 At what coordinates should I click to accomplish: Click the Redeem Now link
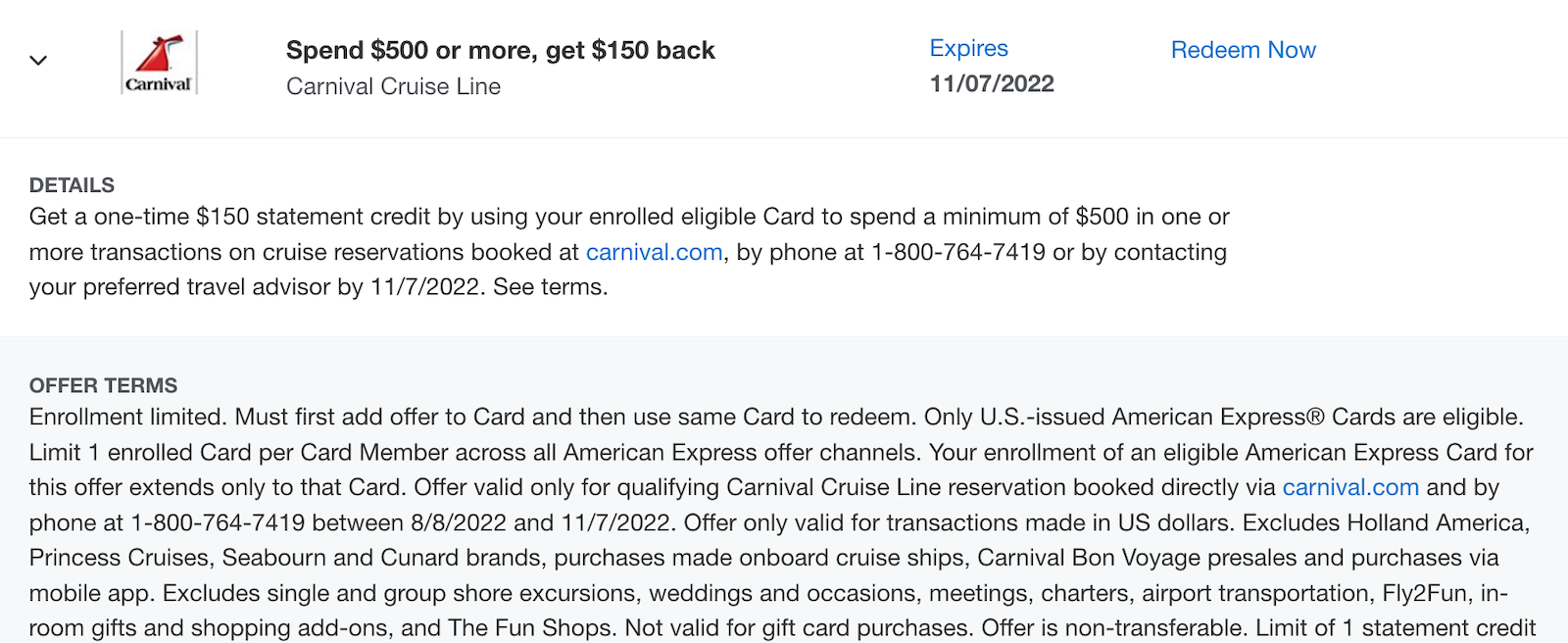pyautogui.click(x=1243, y=50)
